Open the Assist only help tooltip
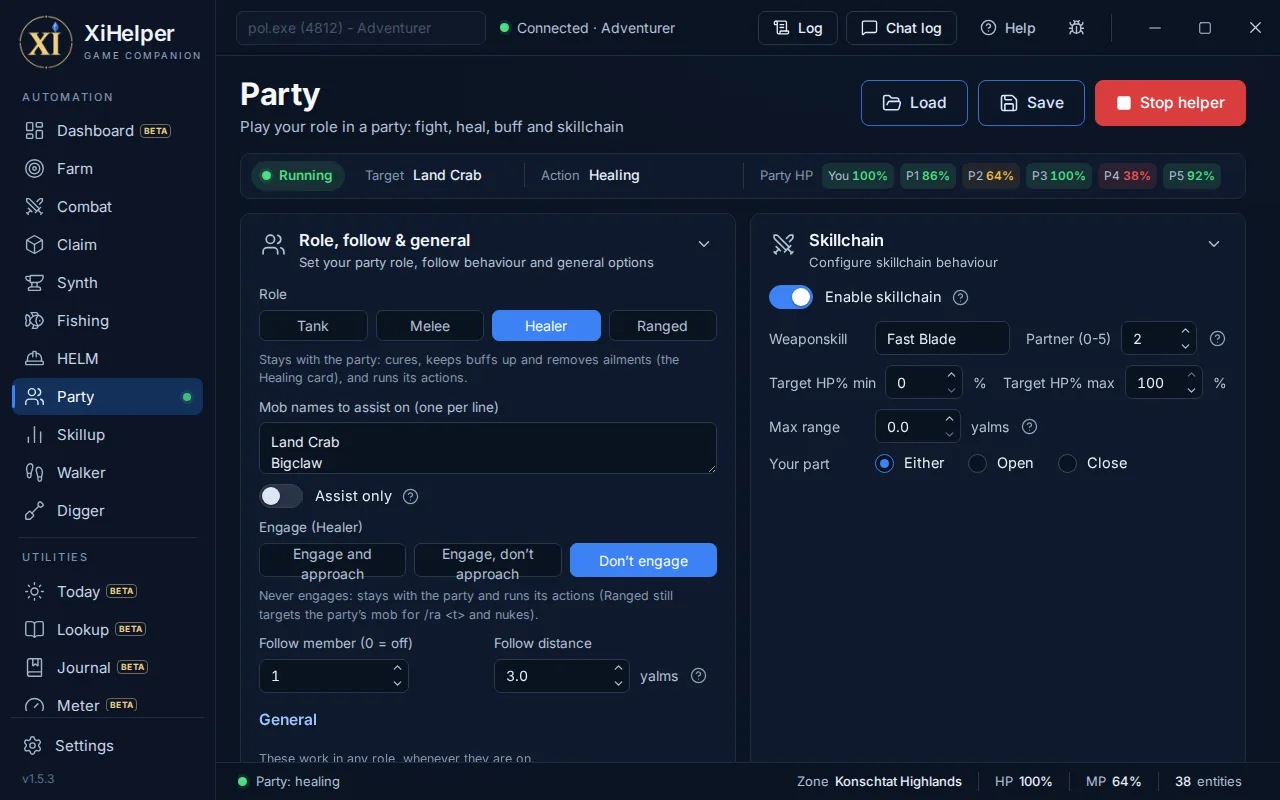Screen dimensions: 1280x800 410,496
